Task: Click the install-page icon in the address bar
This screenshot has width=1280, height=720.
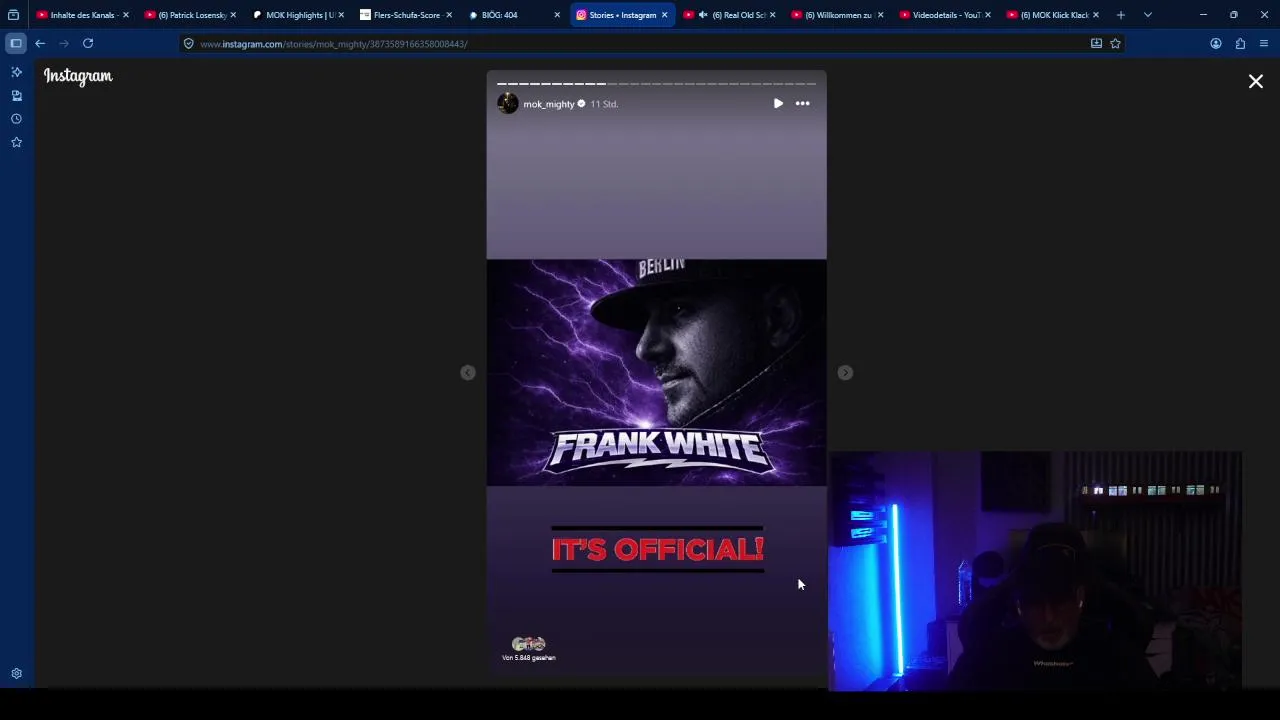Action: point(1096,44)
